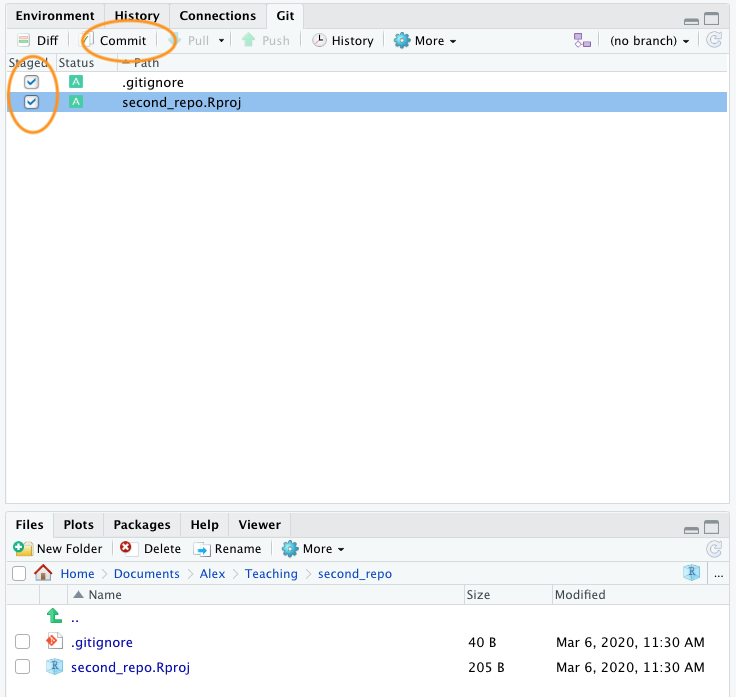
Task: Unstage the .gitignore file checkbox
Action: point(32,82)
